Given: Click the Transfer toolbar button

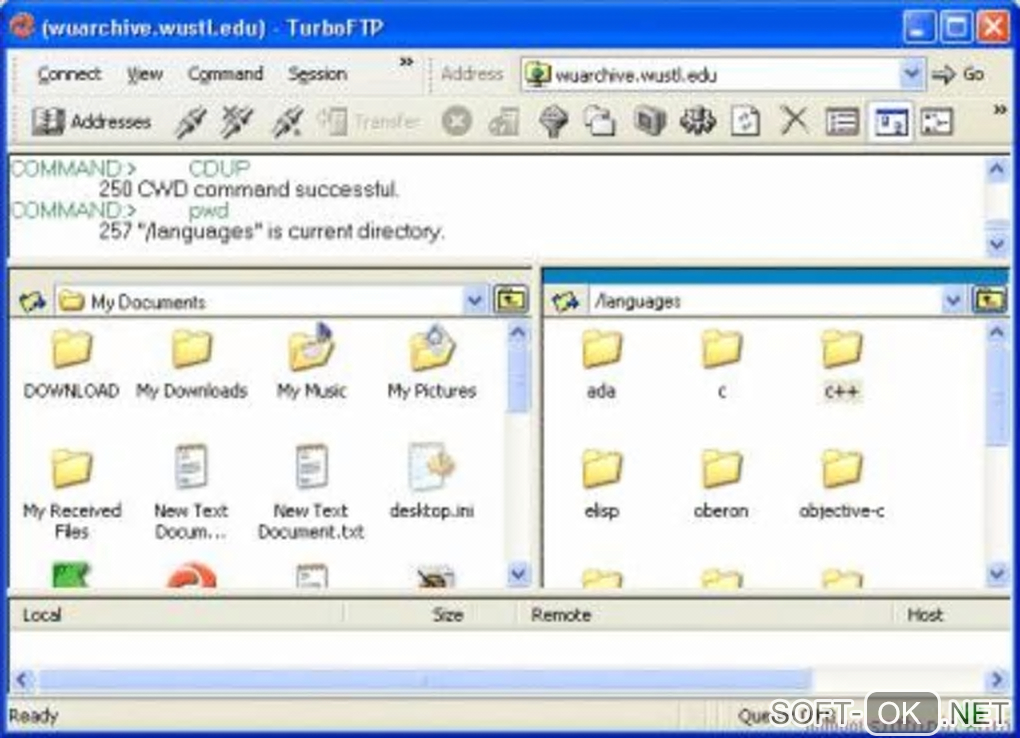Looking at the screenshot, I should coord(369,122).
